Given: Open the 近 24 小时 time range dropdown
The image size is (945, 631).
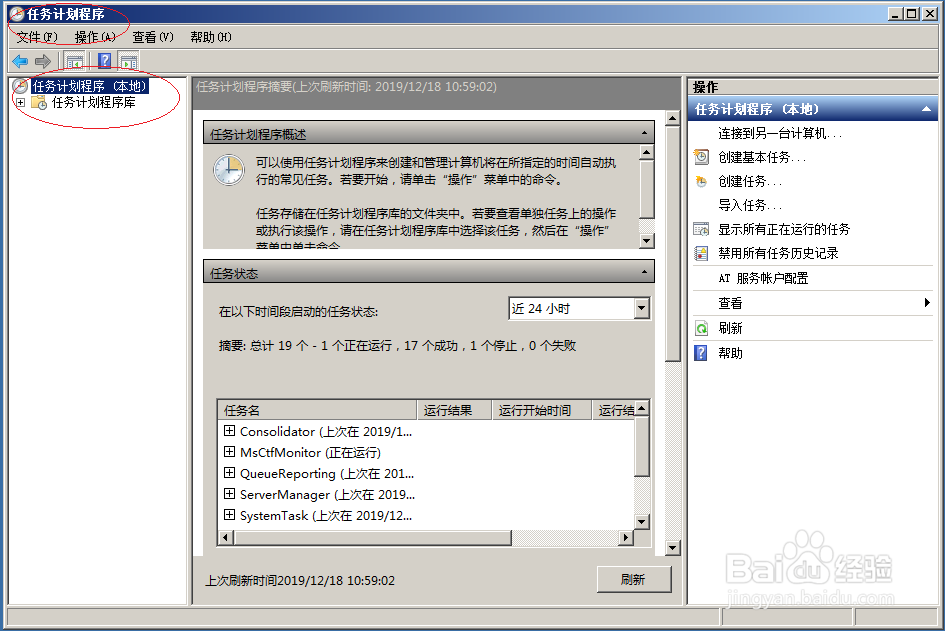Looking at the screenshot, I should tap(641, 308).
